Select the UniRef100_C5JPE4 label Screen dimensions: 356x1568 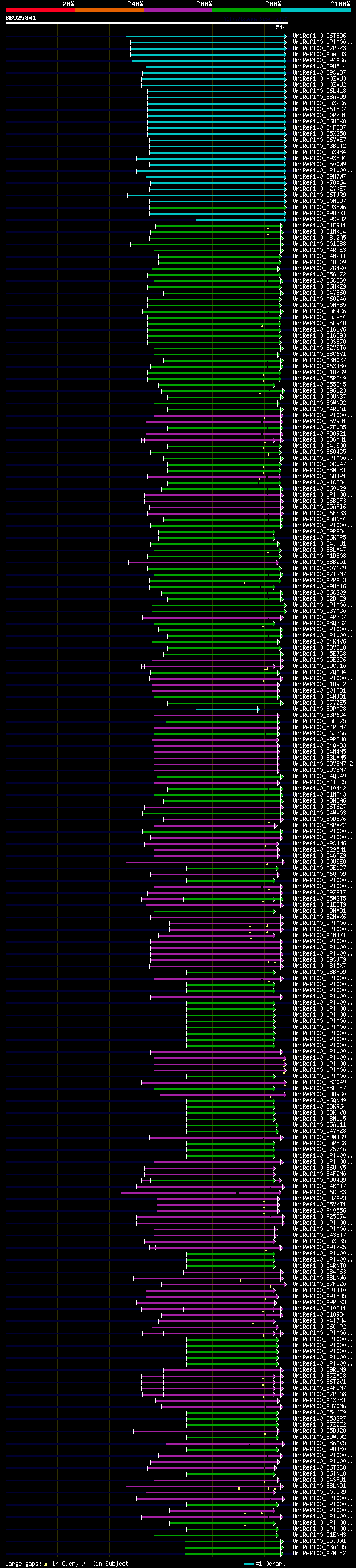pos(319,317)
